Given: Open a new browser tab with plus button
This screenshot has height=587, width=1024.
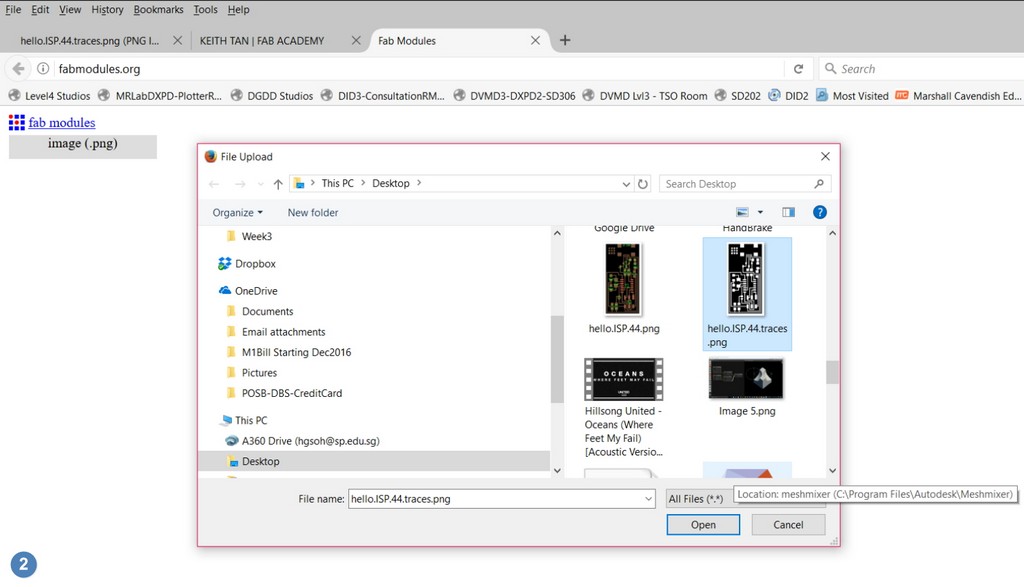Looking at the screenshot, I should click(565, 40).
